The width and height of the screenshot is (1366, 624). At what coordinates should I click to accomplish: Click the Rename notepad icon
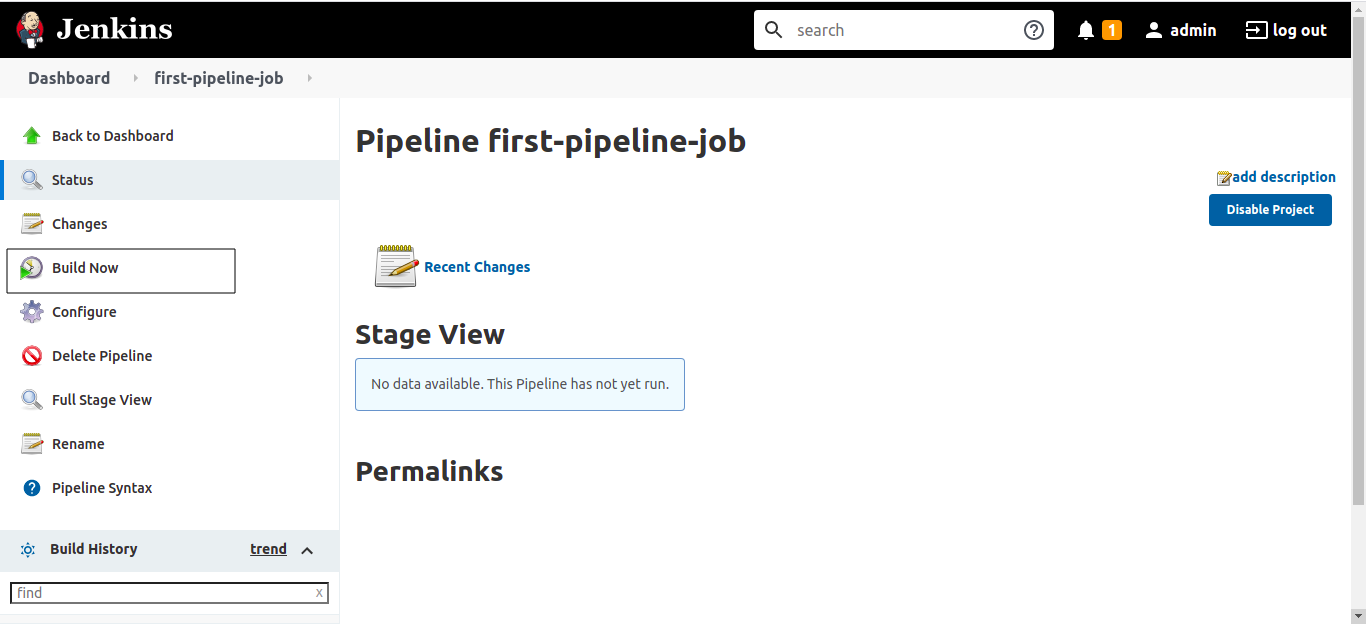pyautogui.click(x=32, y=444)
